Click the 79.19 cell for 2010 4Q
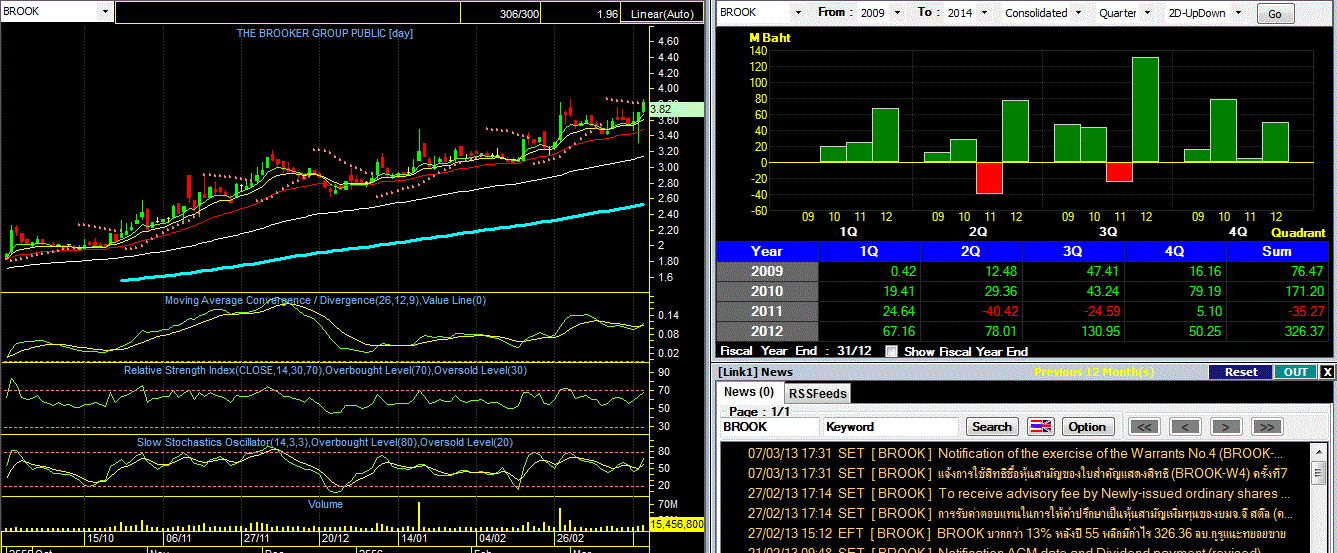The width and height of the screenshot is (1337, 553). tap(1175, 291)
